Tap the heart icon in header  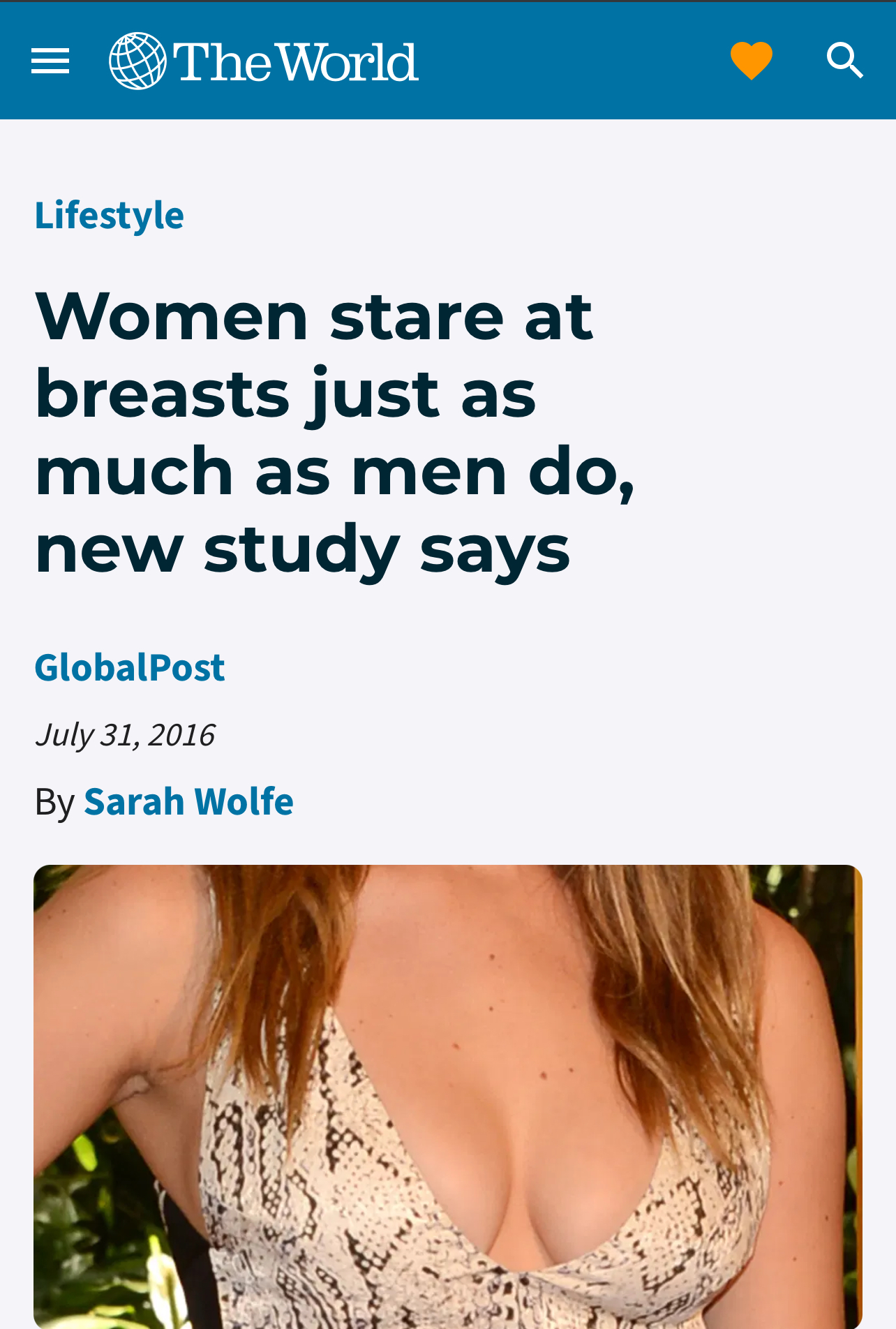click(752, 61)
